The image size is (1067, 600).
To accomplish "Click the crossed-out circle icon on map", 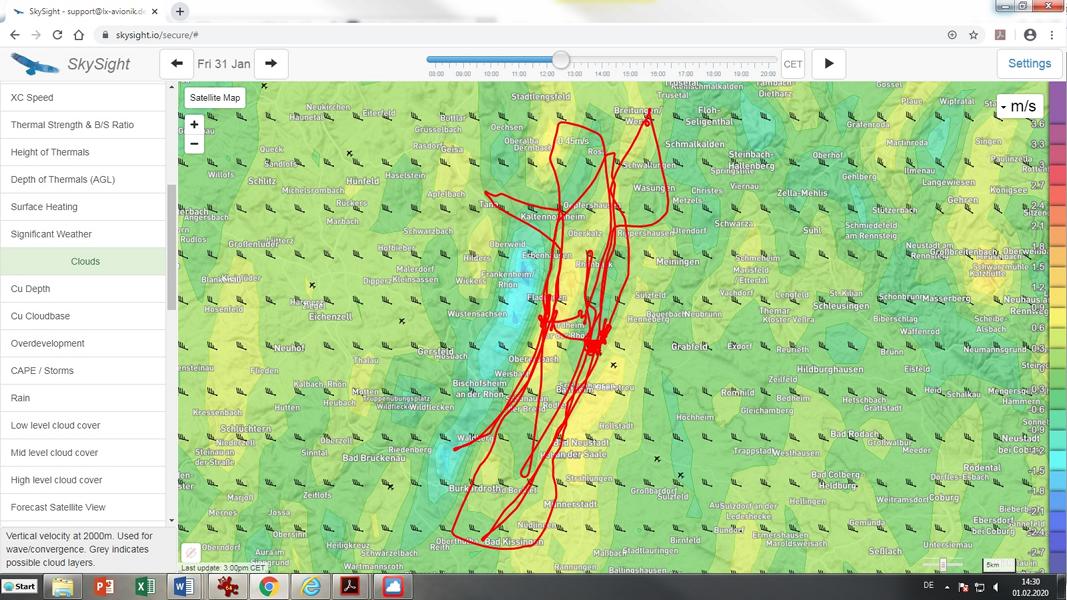I will point(190,553).
